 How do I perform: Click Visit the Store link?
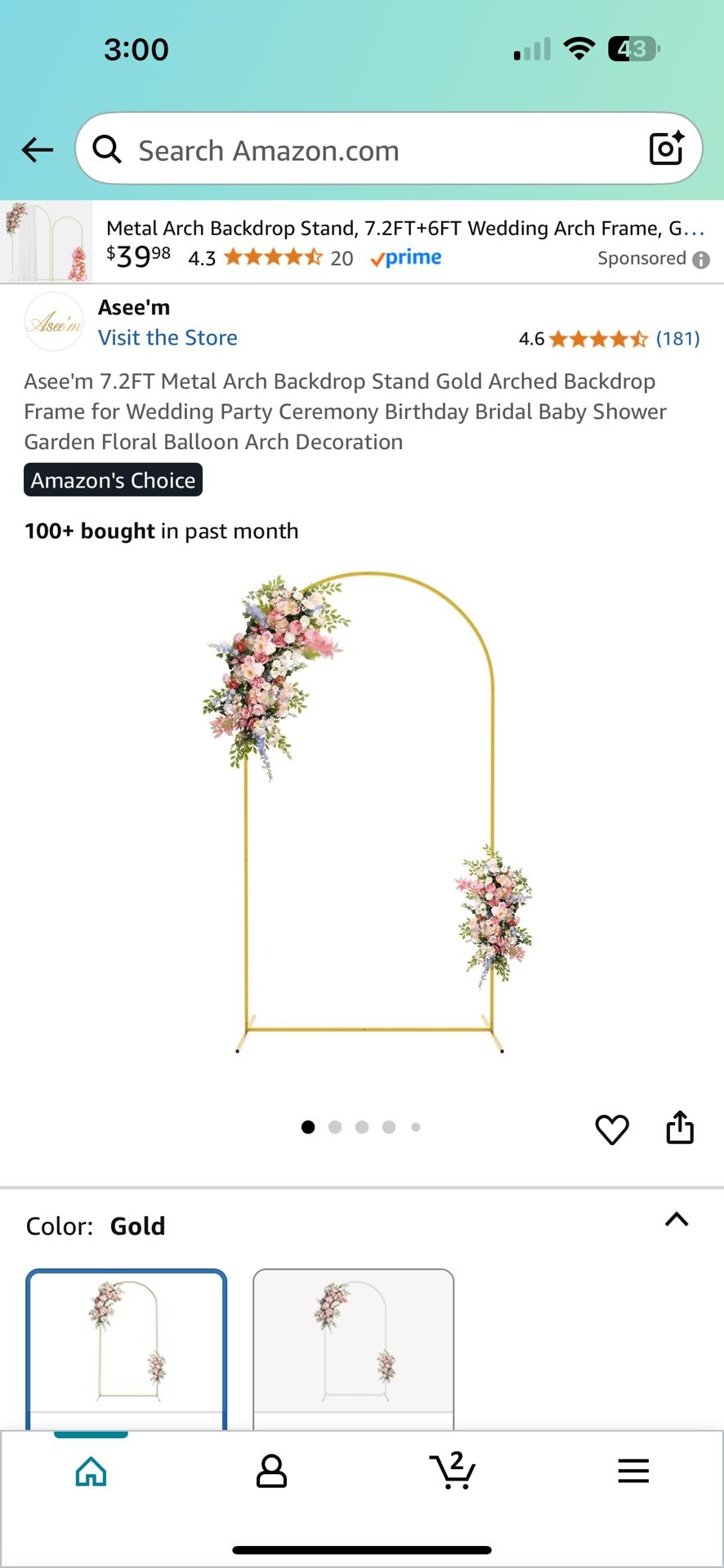pyautogui.click(x=168, y=337)
